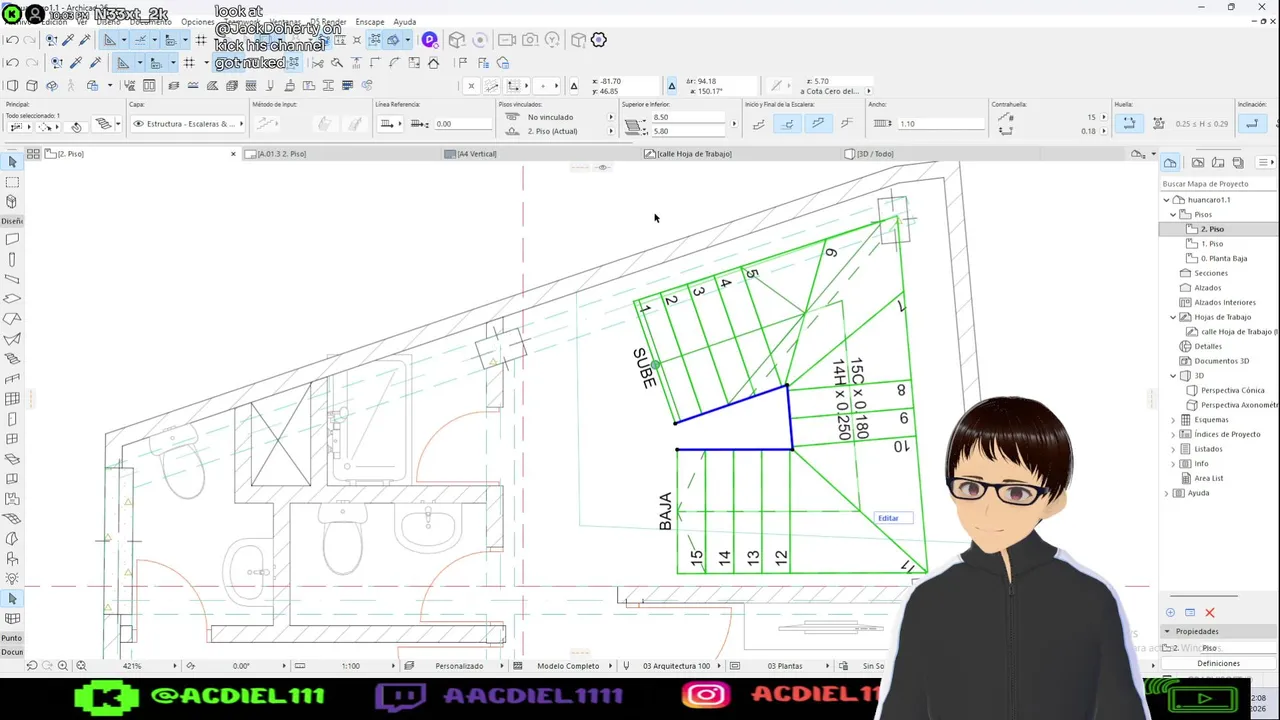Toggle the first stair start/end option

[x=759, y=124]
